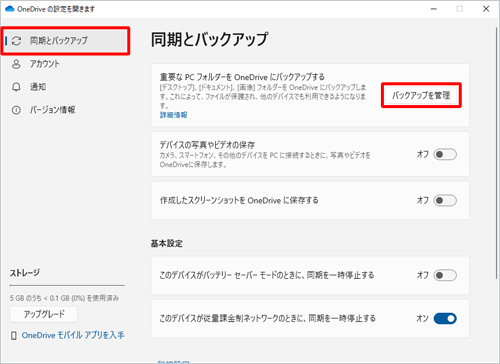The height and width of the screenshot is (364, 500).
Task: Turn off metered network sync pause switch
Action: [x=445, y=318]
